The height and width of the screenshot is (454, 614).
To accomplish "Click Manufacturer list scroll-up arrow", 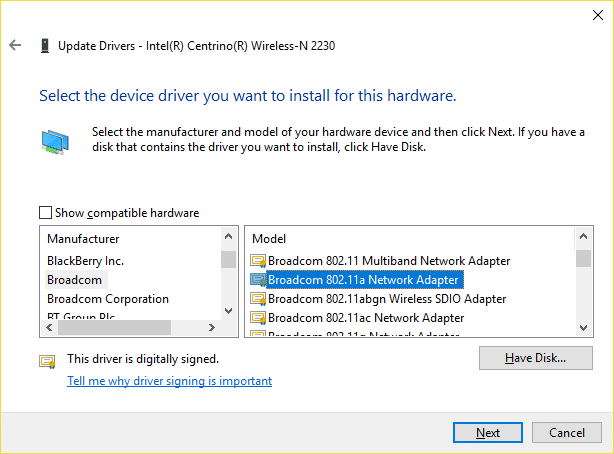I will pos(229,236).
